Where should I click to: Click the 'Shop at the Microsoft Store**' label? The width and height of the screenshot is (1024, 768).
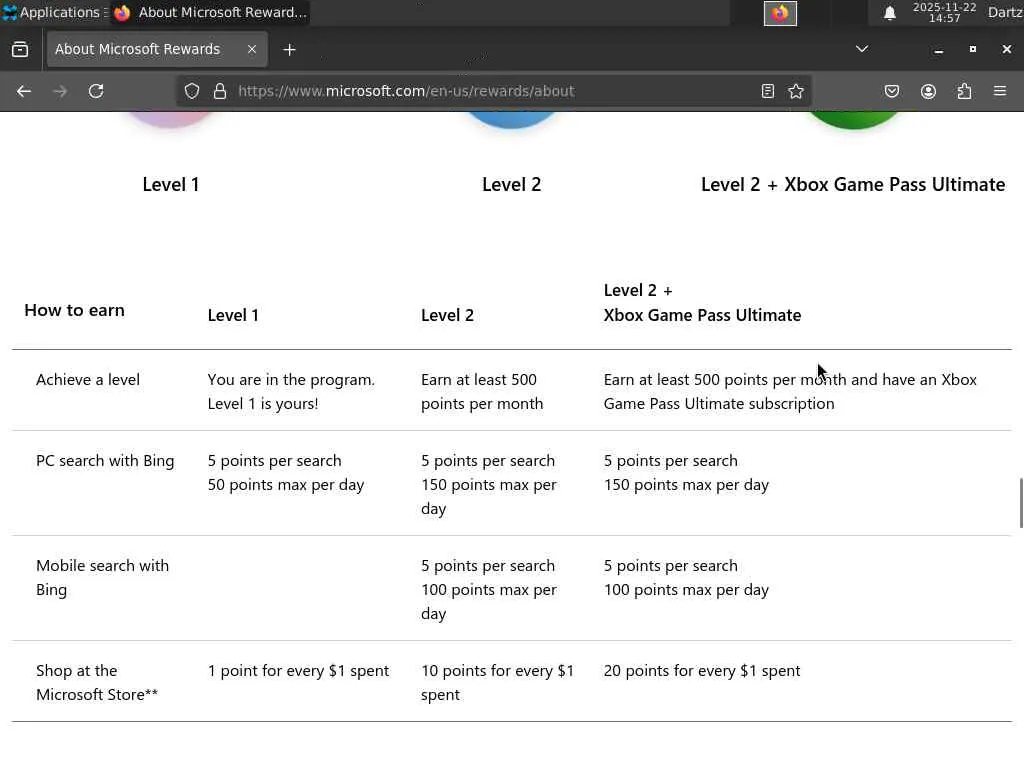[97, 682]
